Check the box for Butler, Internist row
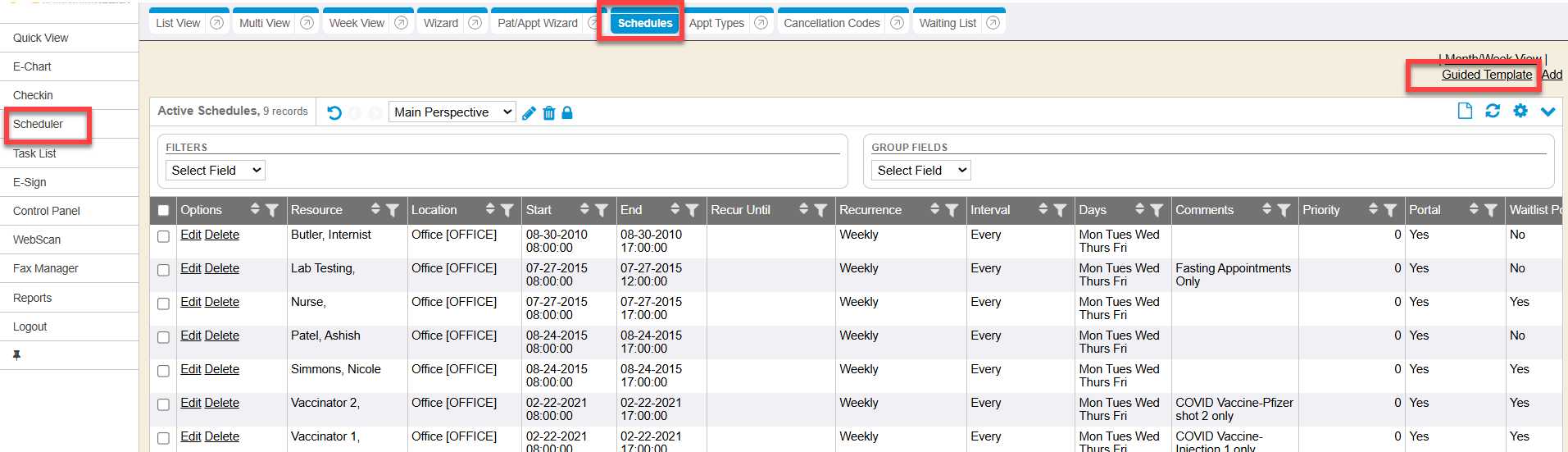This screenshot has width=1568, height=452. (x=164, y=236)
